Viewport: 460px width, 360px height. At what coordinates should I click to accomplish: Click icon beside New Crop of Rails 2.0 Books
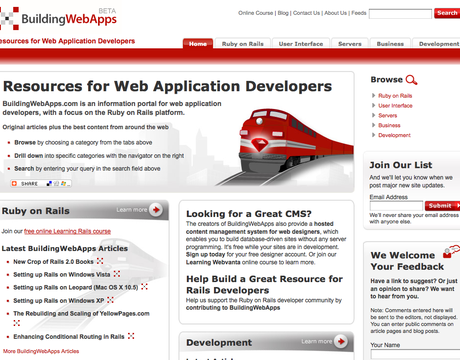(x=100, y=261)
